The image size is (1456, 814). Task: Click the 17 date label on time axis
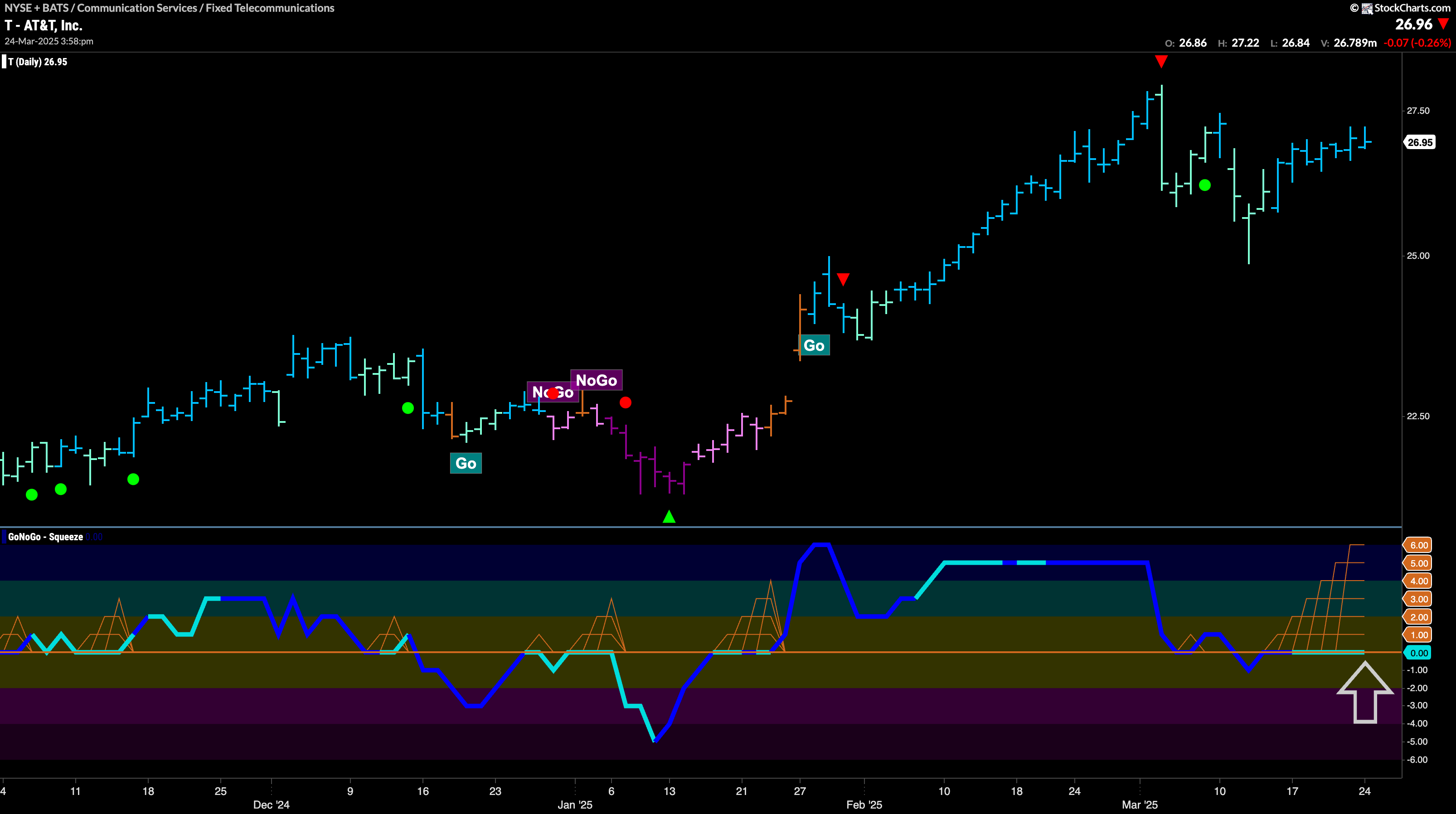pyautogui.click(x=1292, y=791)
